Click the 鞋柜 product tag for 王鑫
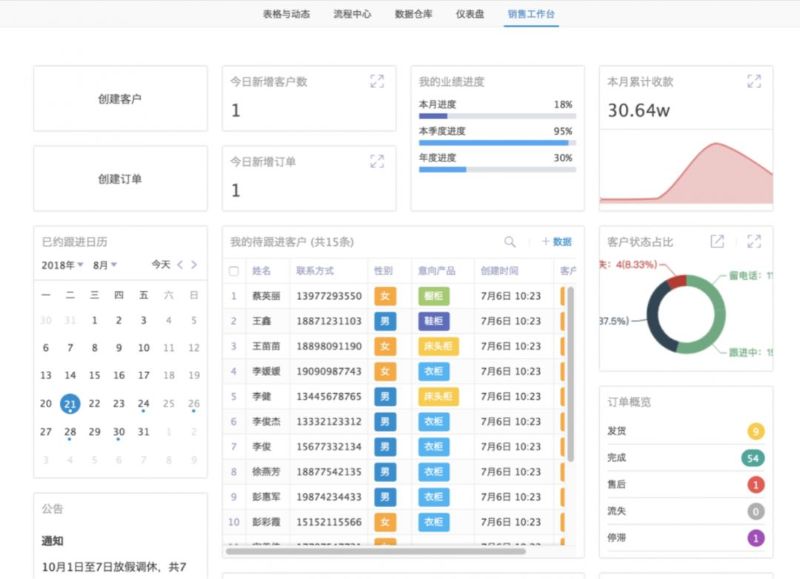800x579 pixels. pos(434,321)
